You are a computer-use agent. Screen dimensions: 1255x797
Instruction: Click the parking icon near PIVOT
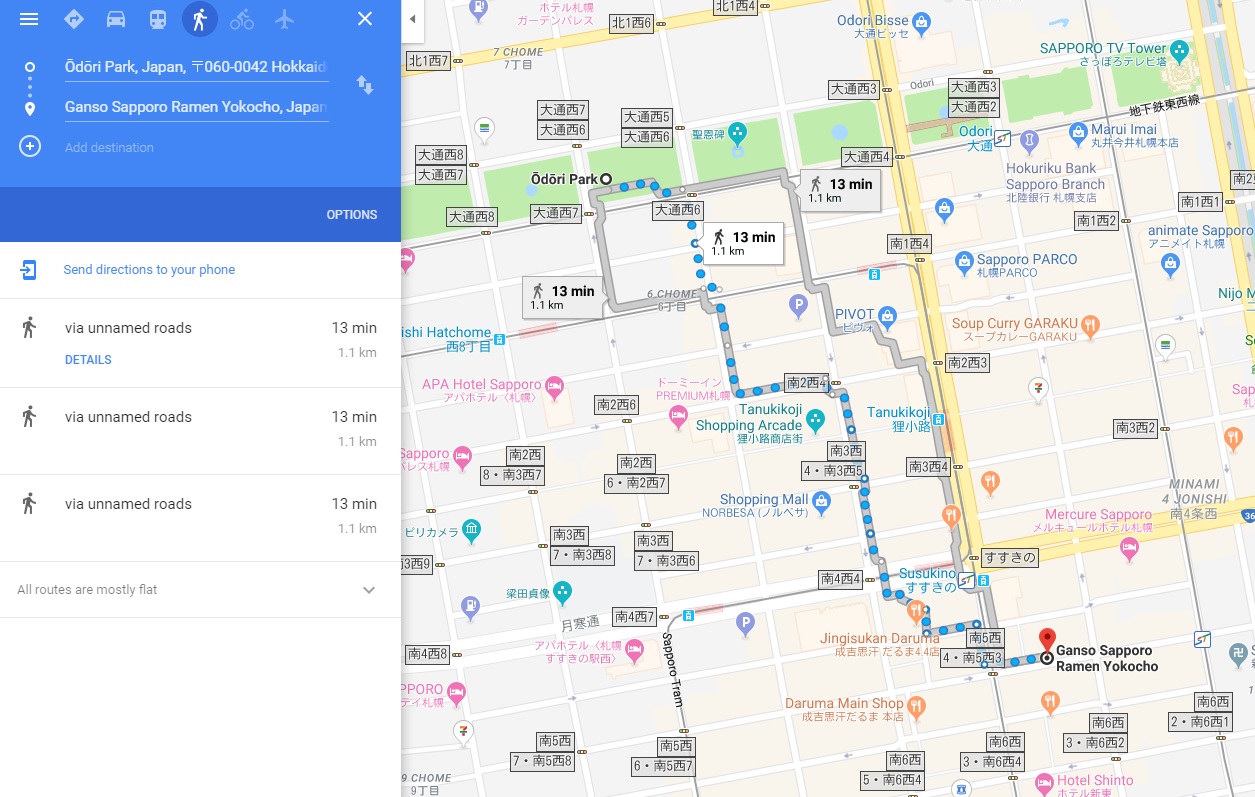tap(798, 306)
